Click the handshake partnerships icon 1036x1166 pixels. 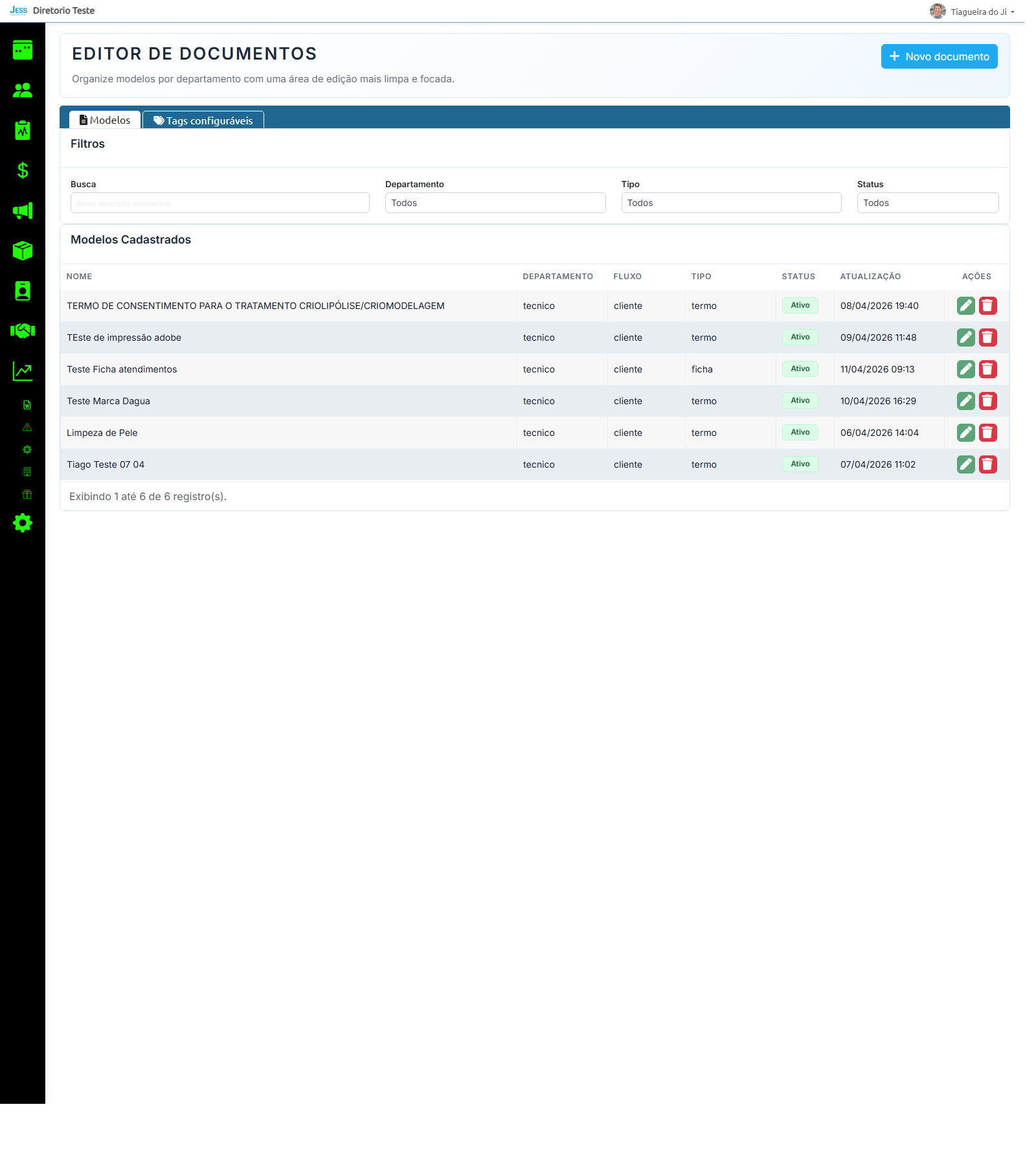point(23,330)
